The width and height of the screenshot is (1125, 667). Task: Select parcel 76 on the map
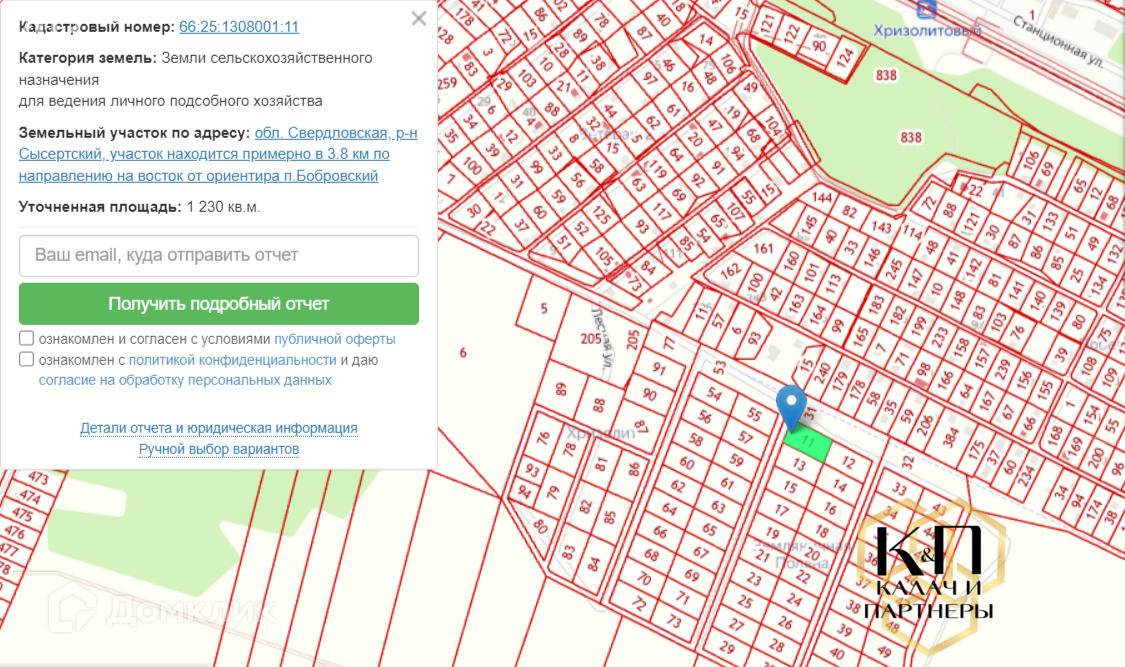tap(542, 437)
